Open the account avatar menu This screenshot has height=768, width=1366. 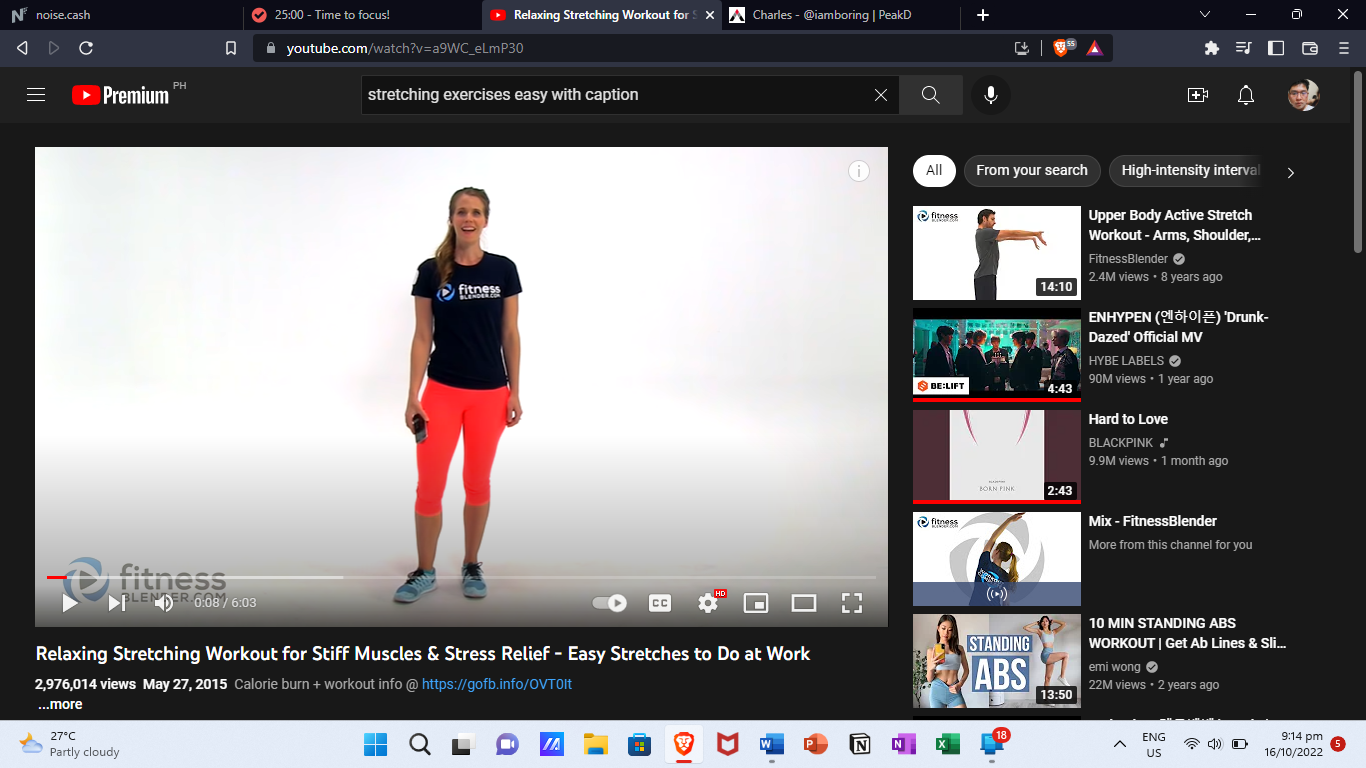pos(1304,95)
